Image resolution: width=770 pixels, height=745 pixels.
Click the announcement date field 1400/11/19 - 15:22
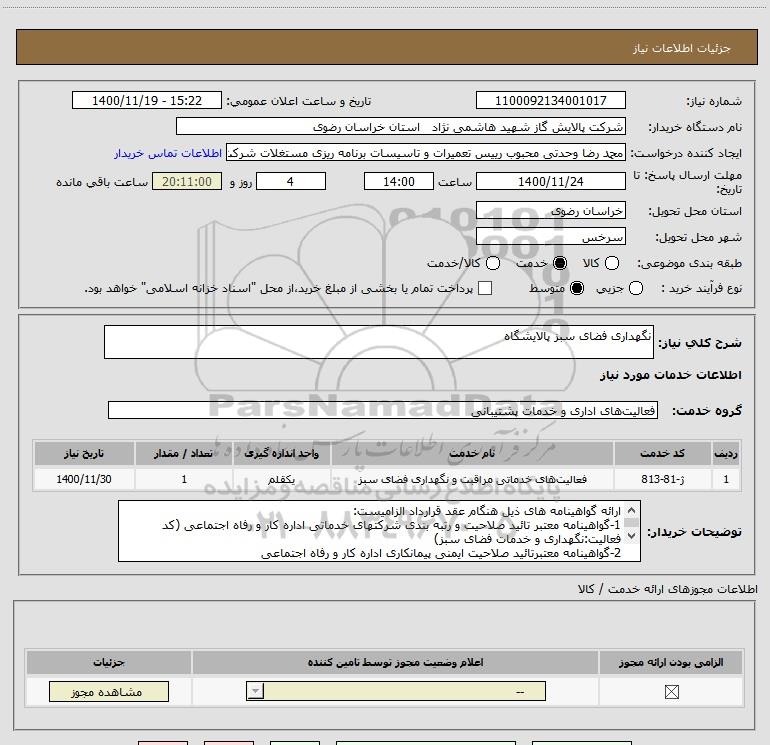[147, 101]
